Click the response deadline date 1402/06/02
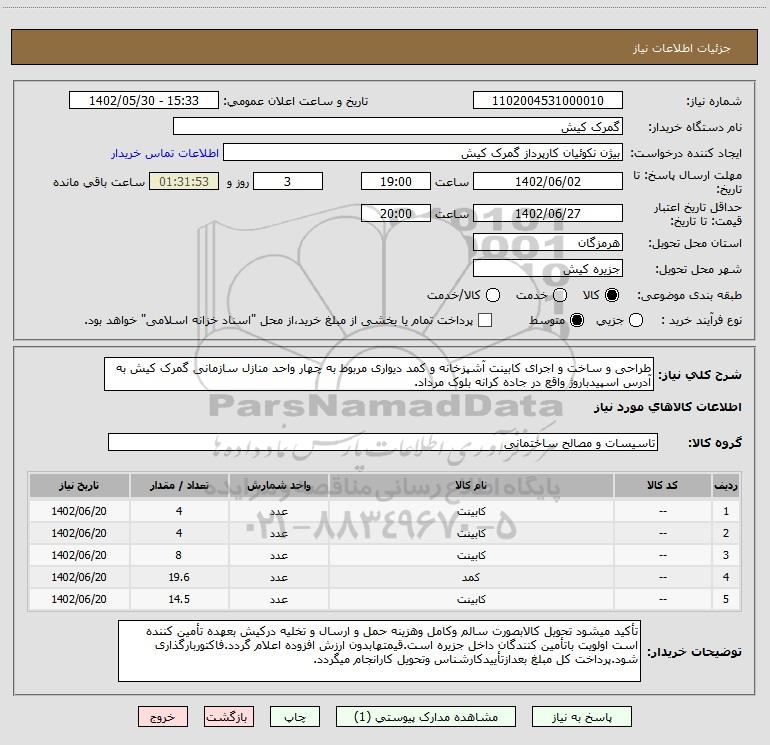The image size is (770, 745). point(548,181)
